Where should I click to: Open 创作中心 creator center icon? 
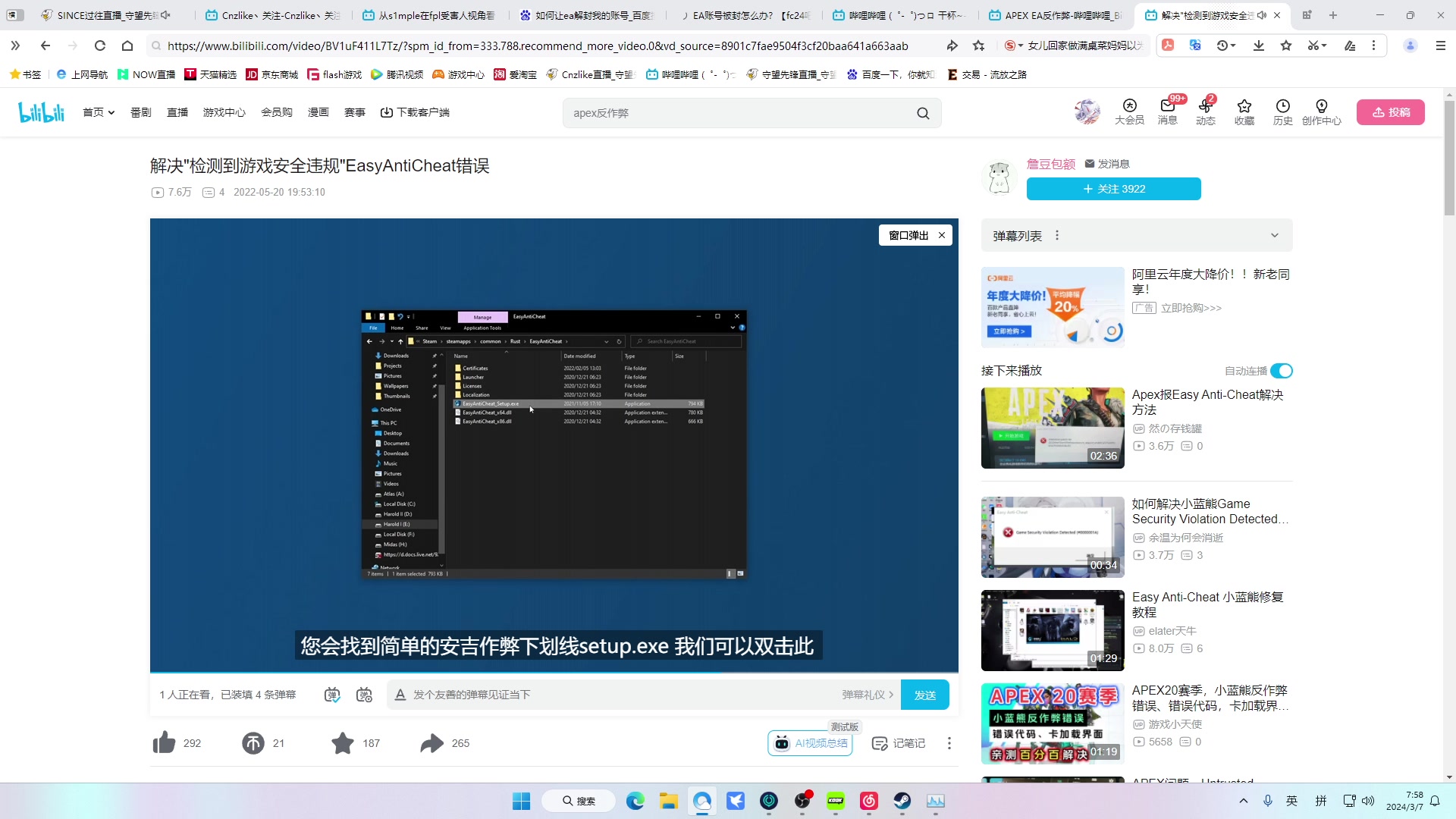[x=1322, y=112]
